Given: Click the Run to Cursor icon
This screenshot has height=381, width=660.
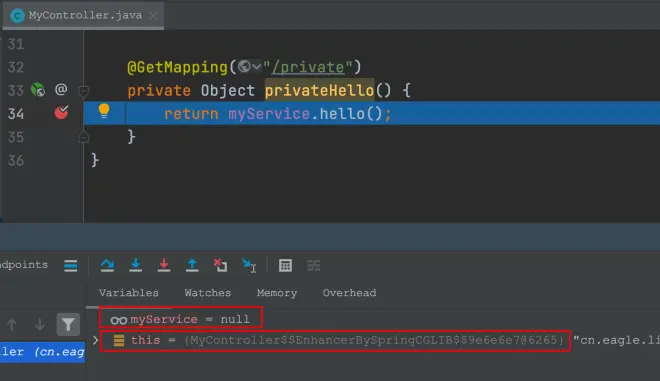Looking at the screenshot, I should click(249, 265).
